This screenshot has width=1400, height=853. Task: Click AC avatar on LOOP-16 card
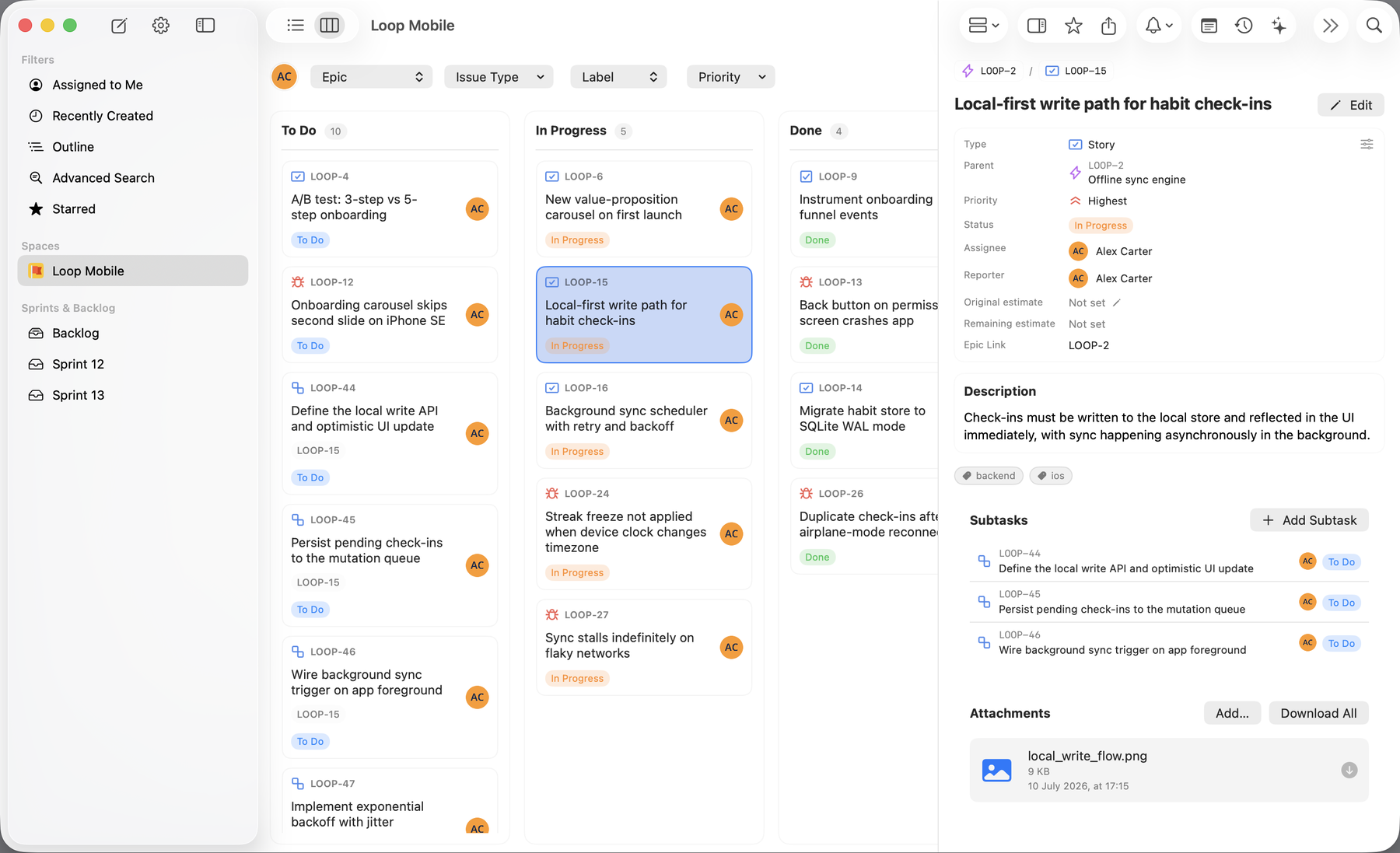point(732,421)
